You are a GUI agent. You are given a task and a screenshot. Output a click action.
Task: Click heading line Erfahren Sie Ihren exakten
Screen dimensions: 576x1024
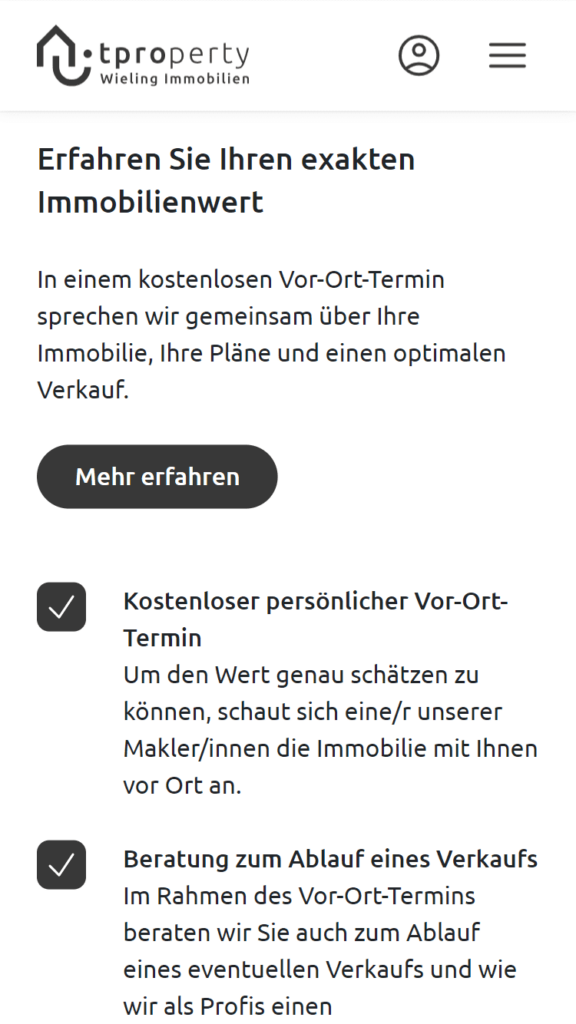pyautogui.click(x=226, y=159)
